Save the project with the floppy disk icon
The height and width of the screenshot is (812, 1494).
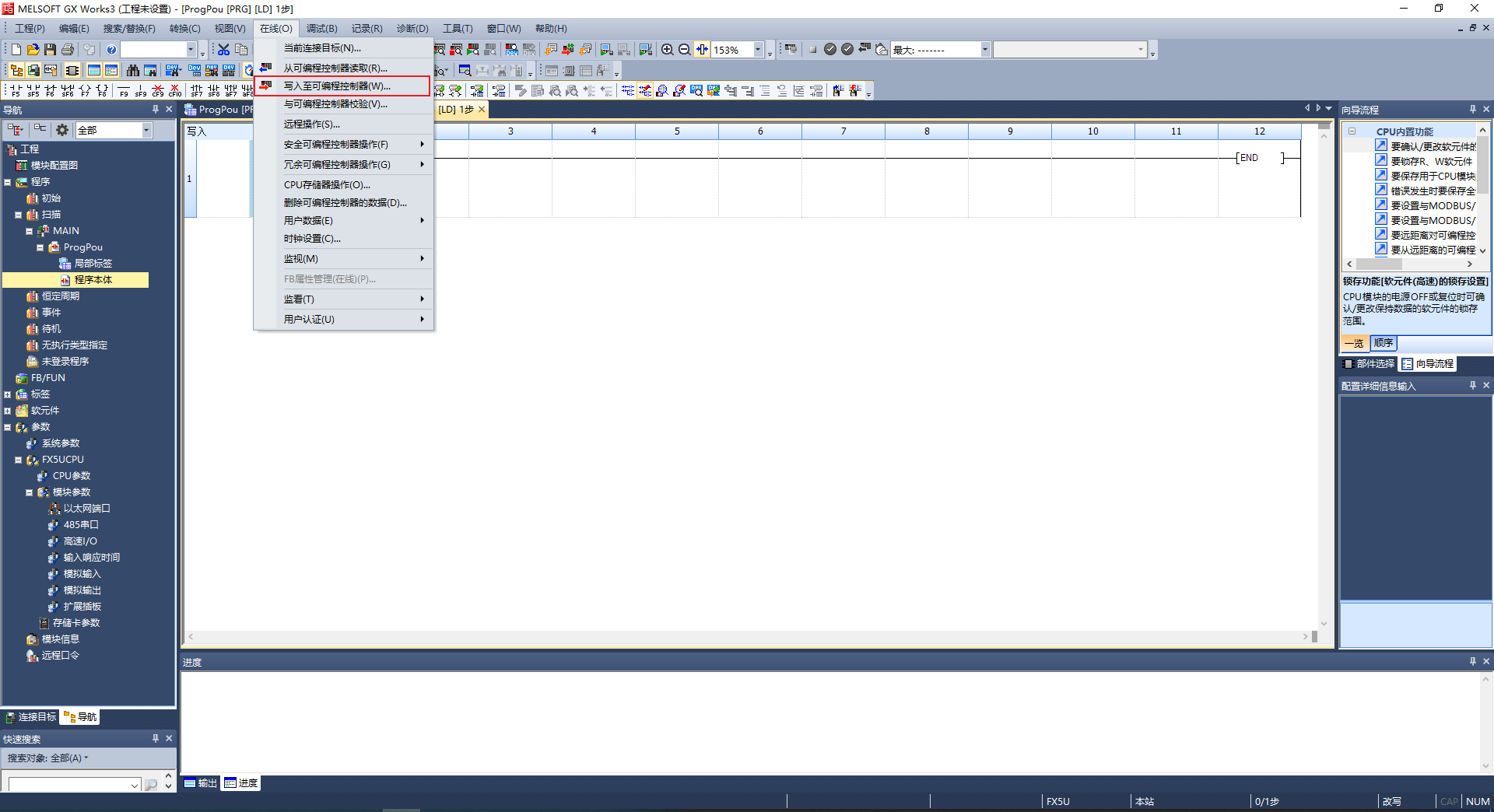tap(51, 50)
